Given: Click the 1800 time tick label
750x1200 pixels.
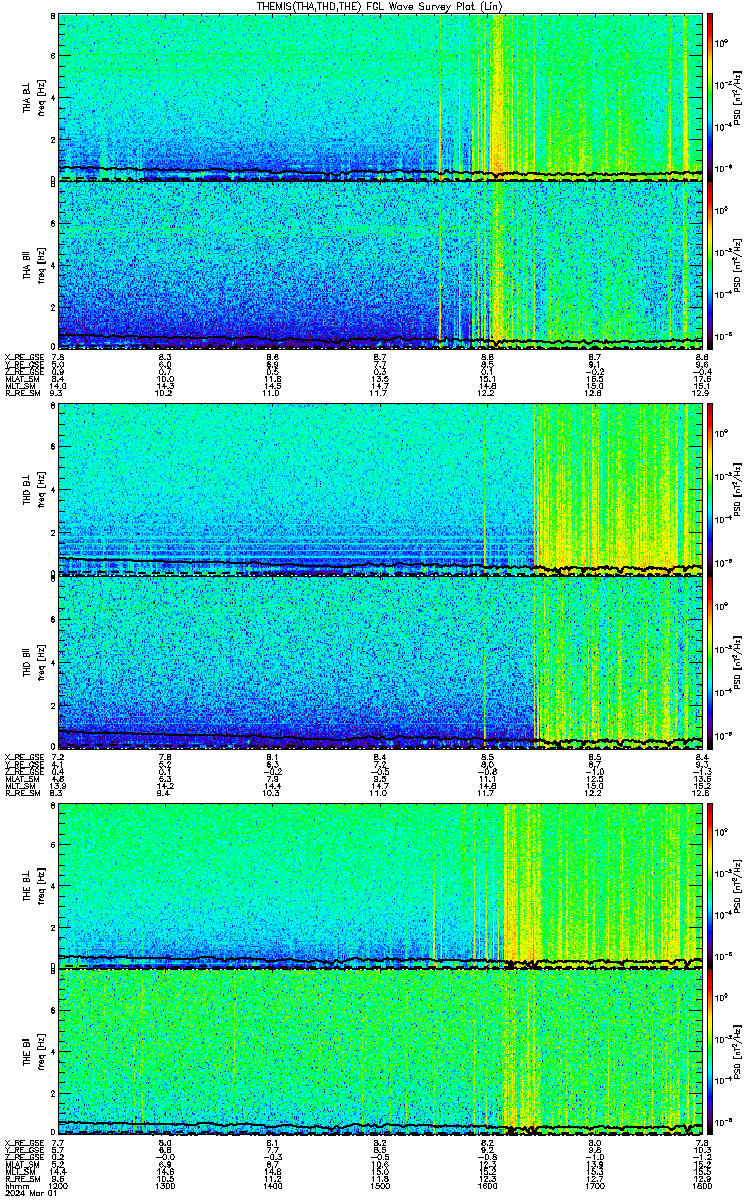Looking at the screenshot, I should point(701,1184).
